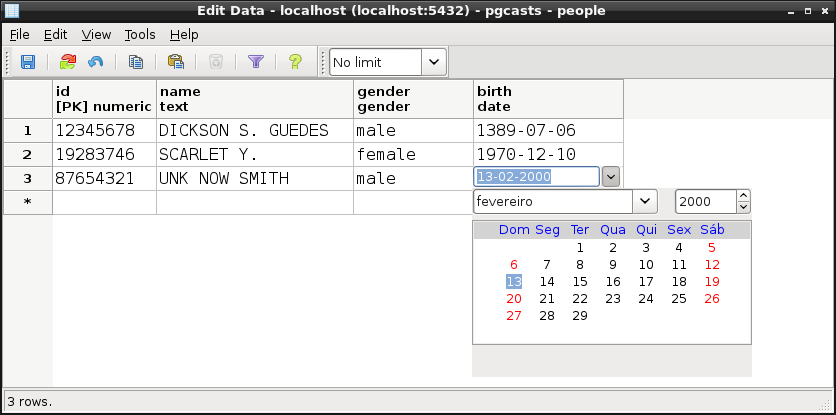Click the Paste clipboard icon
The image size is (836, 415).
pyautogui.click(x=176, y=62)
